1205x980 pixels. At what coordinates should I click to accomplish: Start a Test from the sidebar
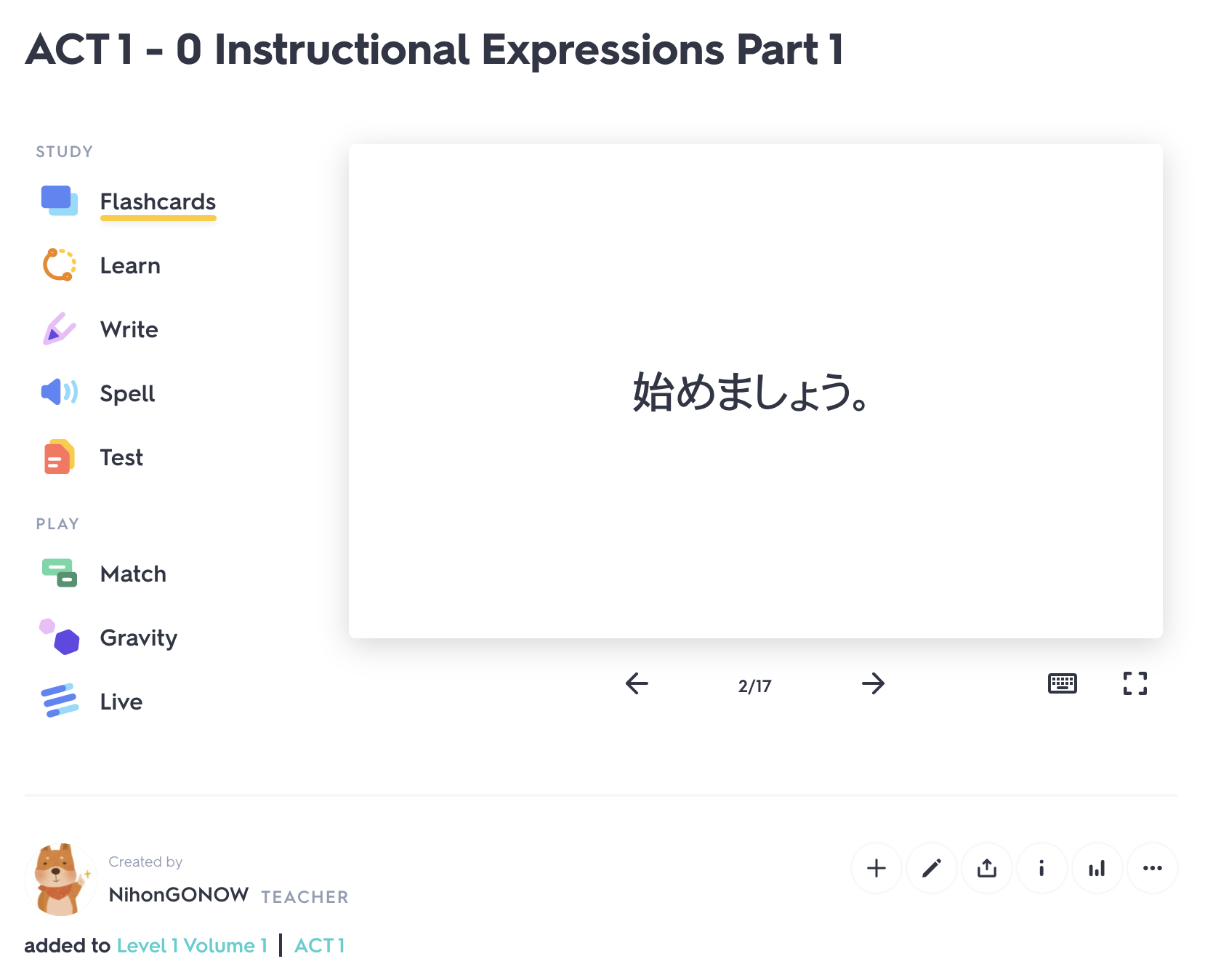[x=121, y=457]
